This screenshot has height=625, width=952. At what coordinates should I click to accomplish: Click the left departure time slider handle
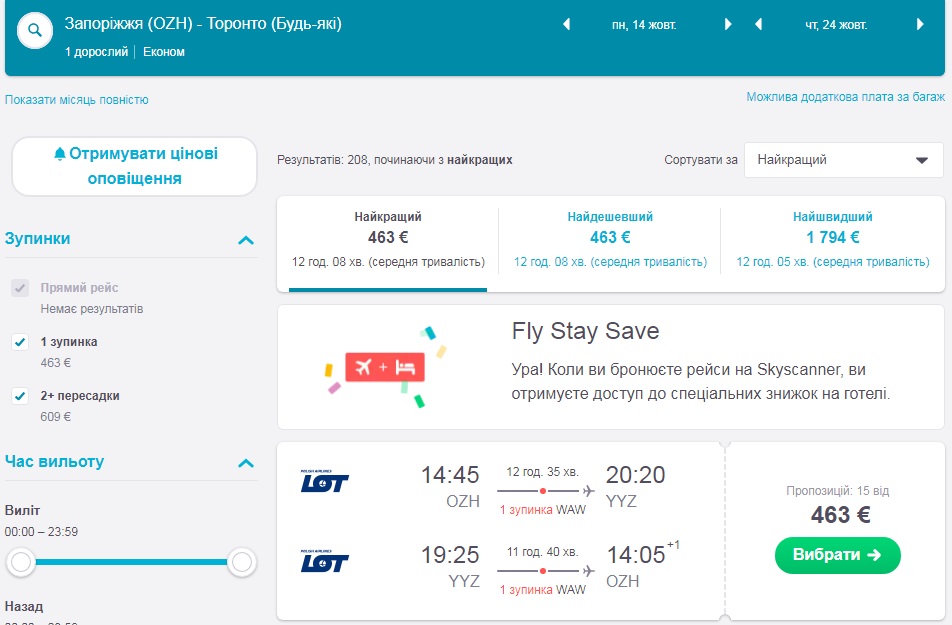tap(21, 563)
